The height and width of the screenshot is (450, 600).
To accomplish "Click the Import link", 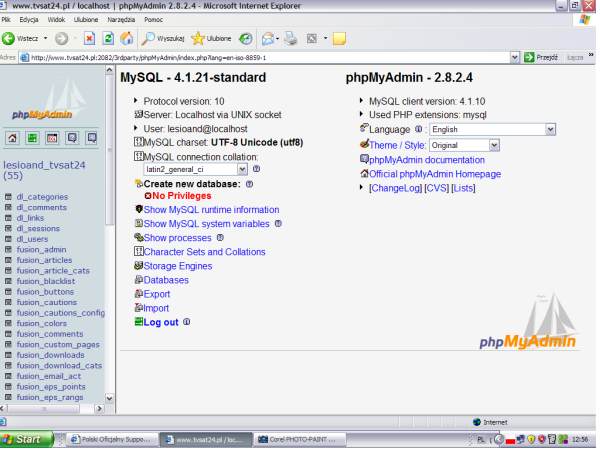I will (156, 308).
